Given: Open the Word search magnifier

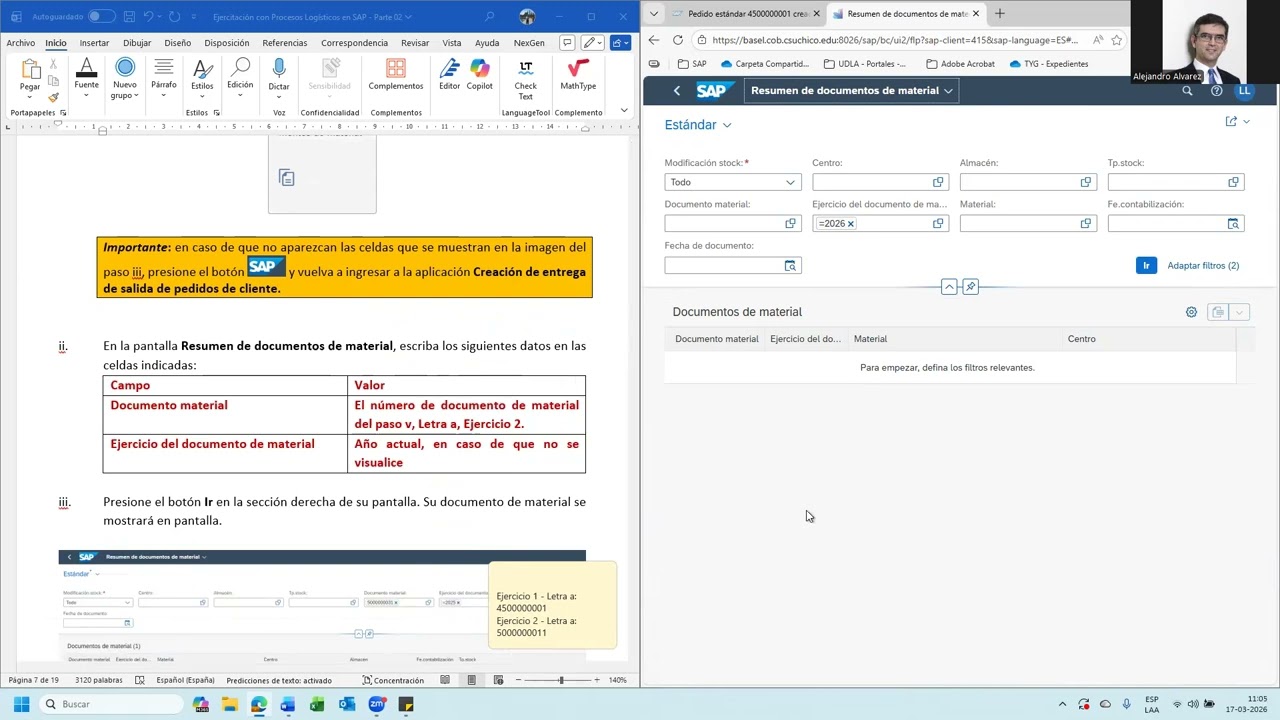Looking at the screenshot, I should pos(489,17).
